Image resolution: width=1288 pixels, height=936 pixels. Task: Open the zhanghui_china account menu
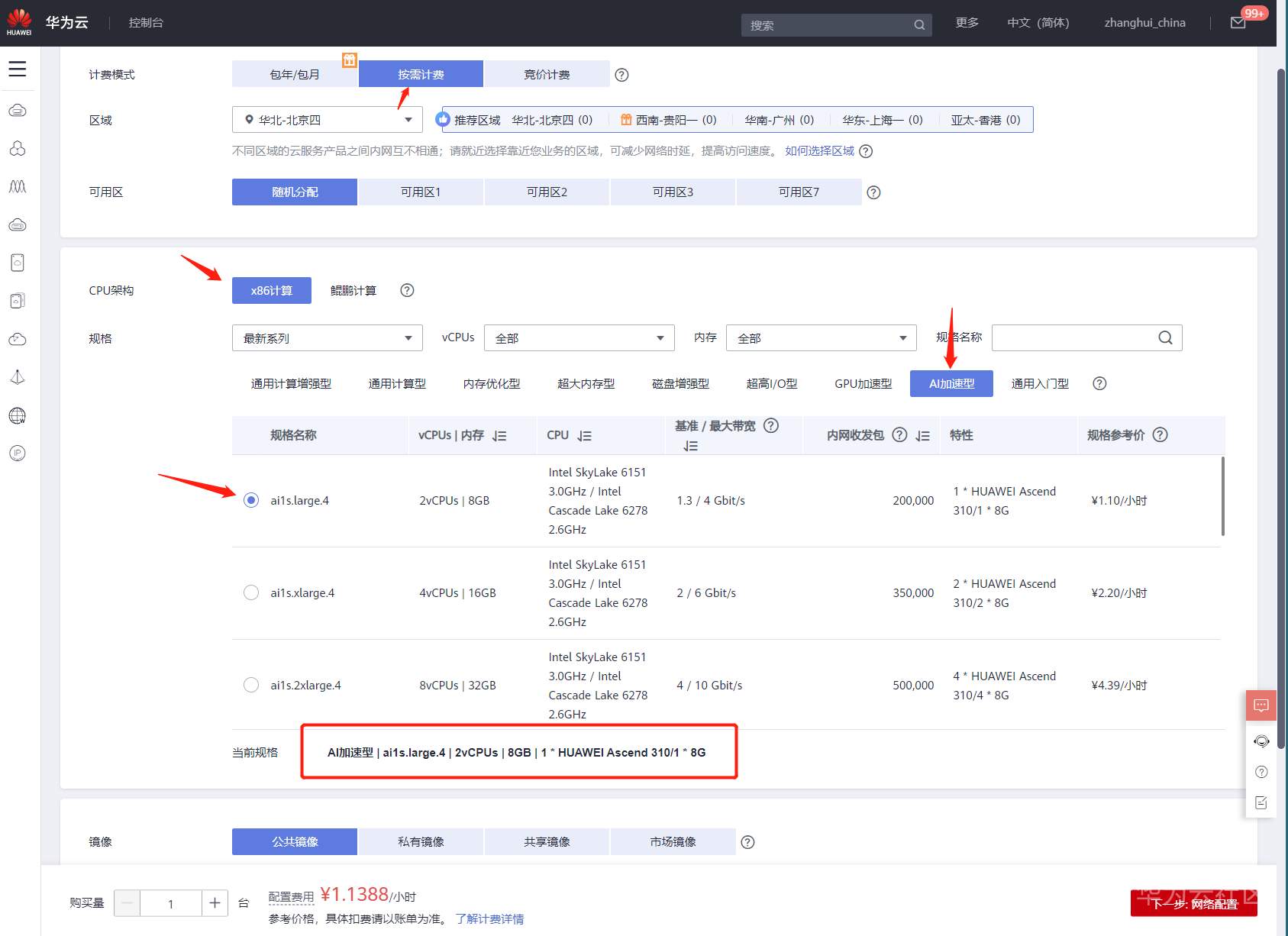point(1144,23)
